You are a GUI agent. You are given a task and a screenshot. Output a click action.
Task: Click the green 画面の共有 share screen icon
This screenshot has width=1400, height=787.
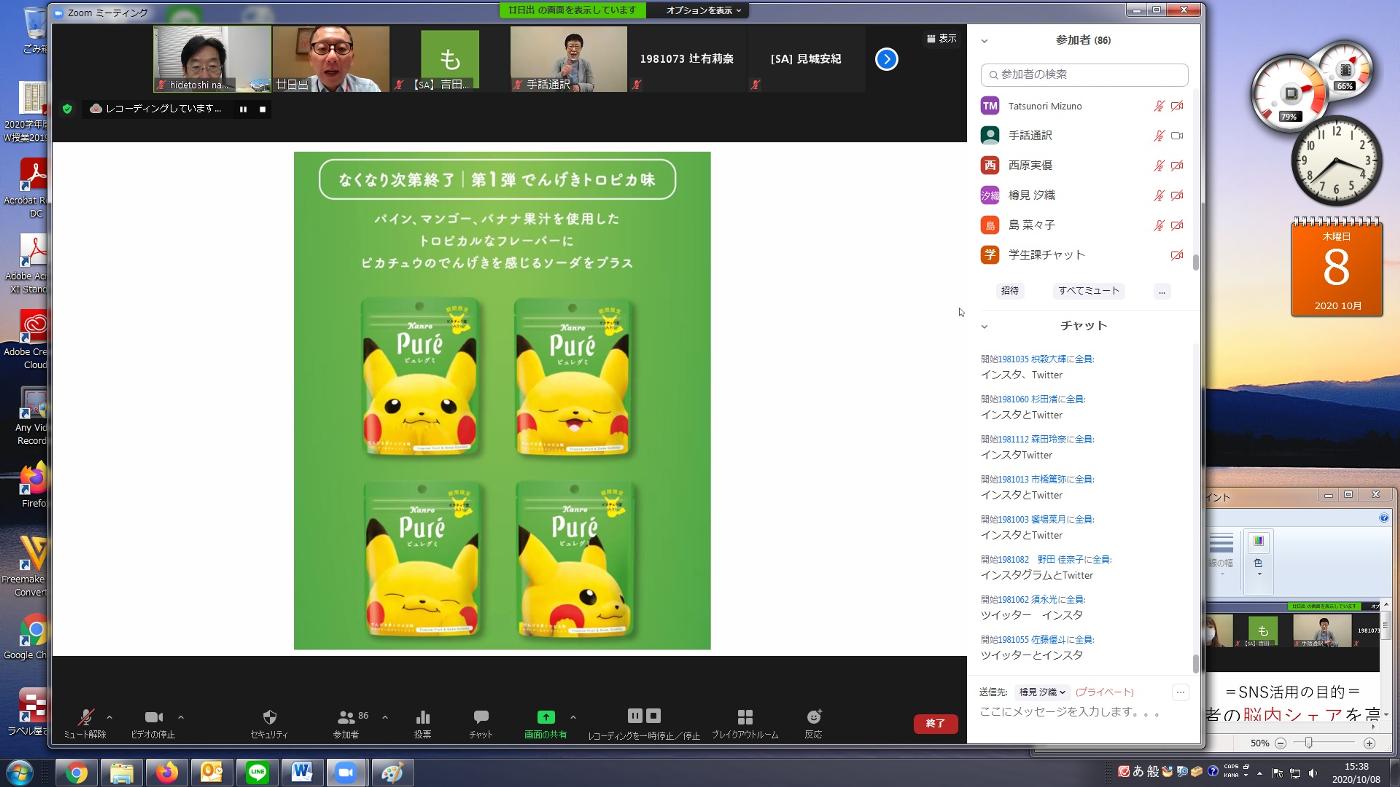(545, 717)
